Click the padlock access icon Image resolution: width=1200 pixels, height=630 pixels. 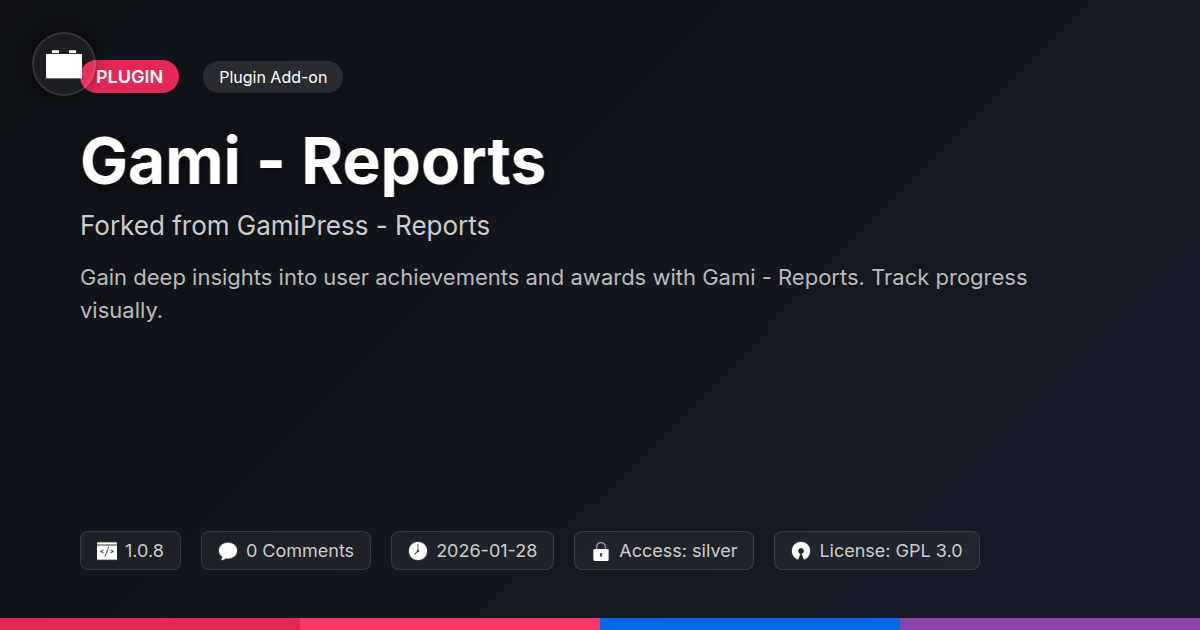[601, 551]
